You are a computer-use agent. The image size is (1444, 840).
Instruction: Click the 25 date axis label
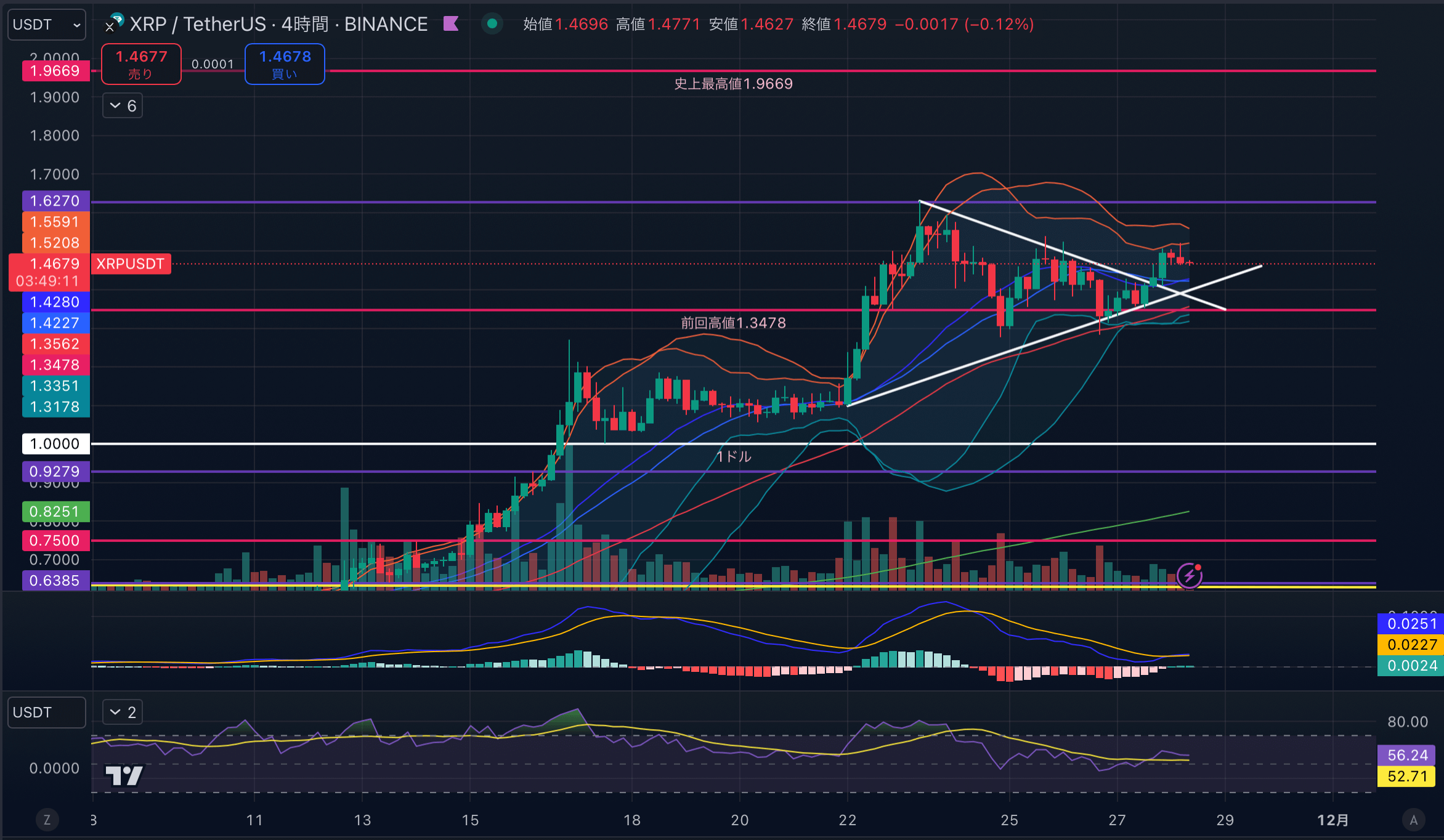[x=1009, y=820]
